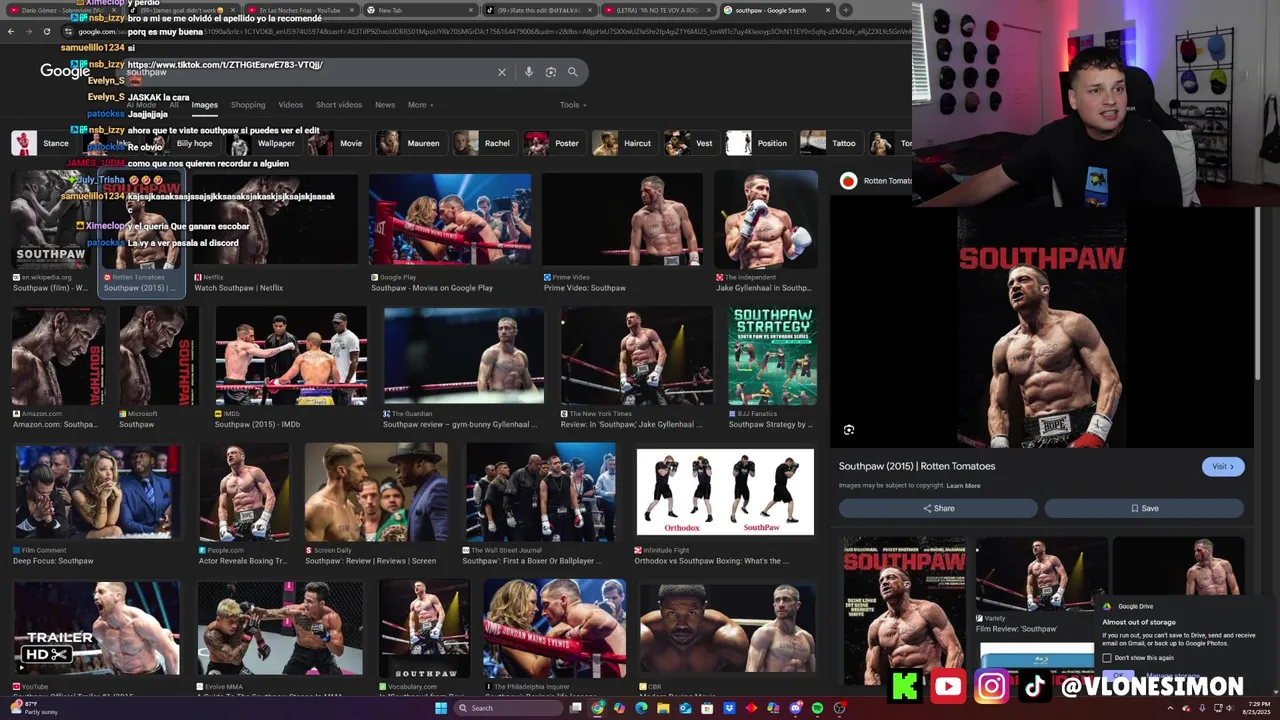The image size is (1280, 720).
Task: Open BJJ Fanatics Southpaw Strategy result
Action: point(772,368)
